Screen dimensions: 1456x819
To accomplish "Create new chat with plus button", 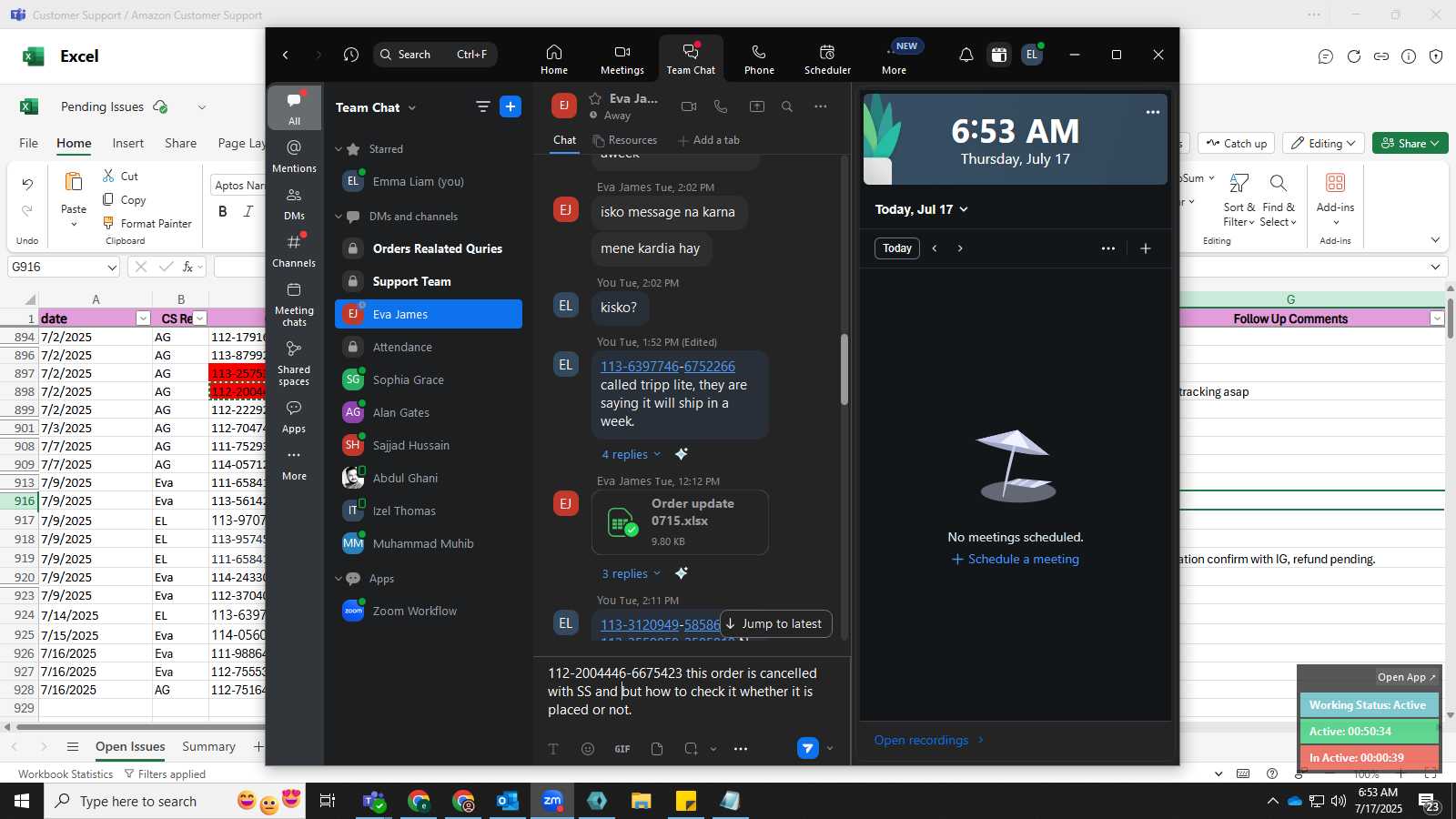I will (x=511, y=106).
